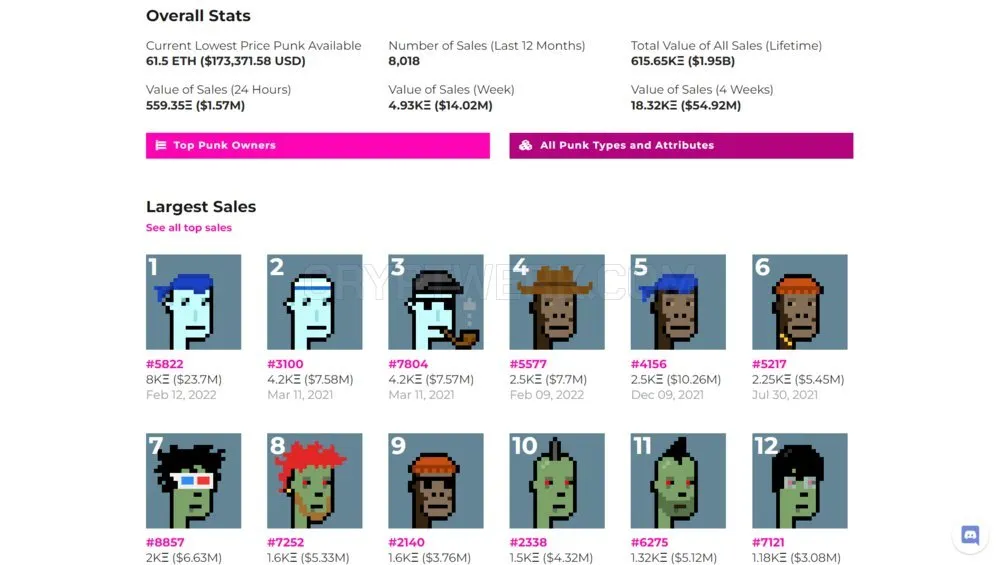
Task: Open 3D glasses zombie punk image ranked 7
Action: (x=193, y=481)
